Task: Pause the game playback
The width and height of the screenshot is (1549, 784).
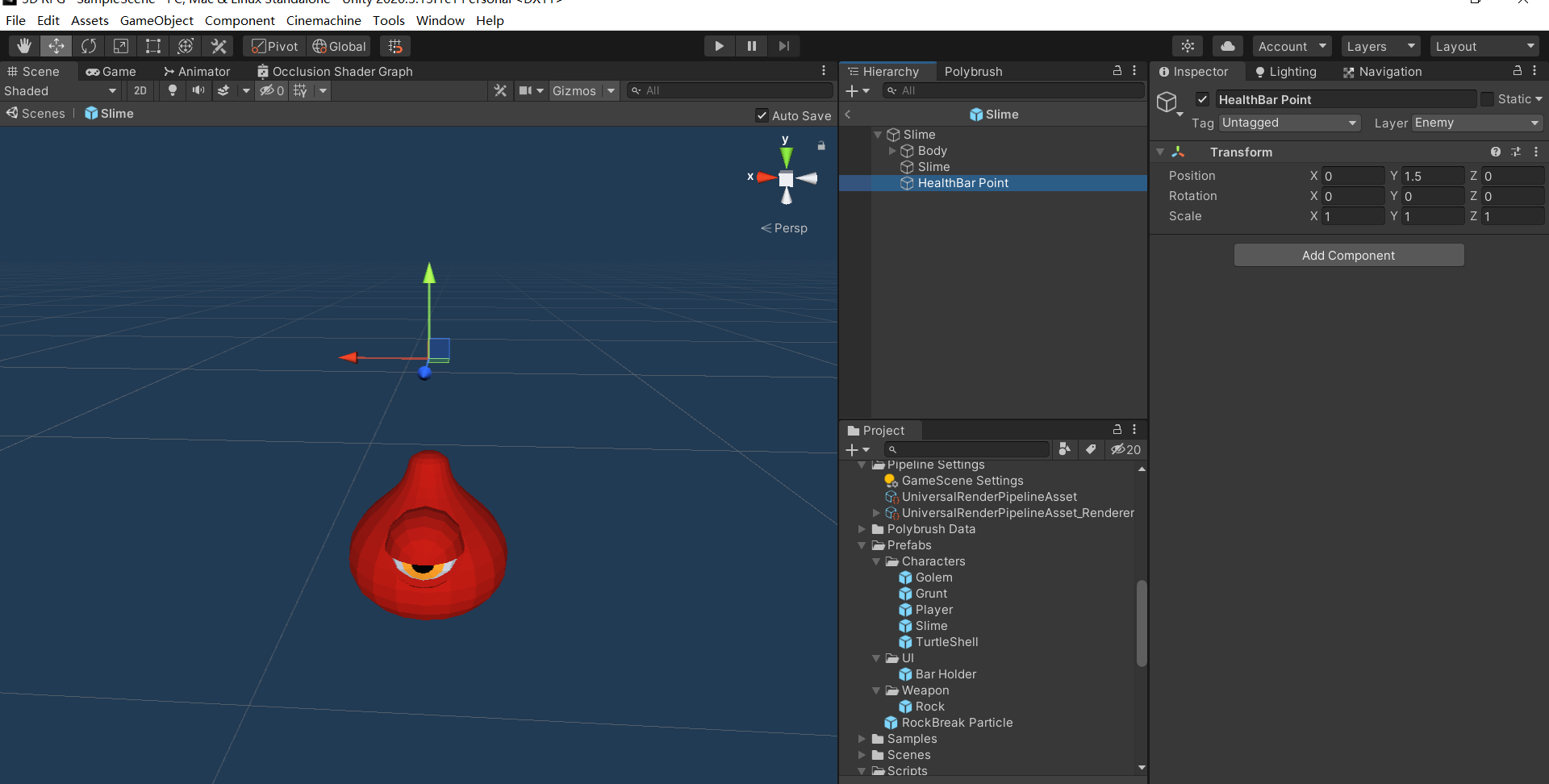Action: 751,46
